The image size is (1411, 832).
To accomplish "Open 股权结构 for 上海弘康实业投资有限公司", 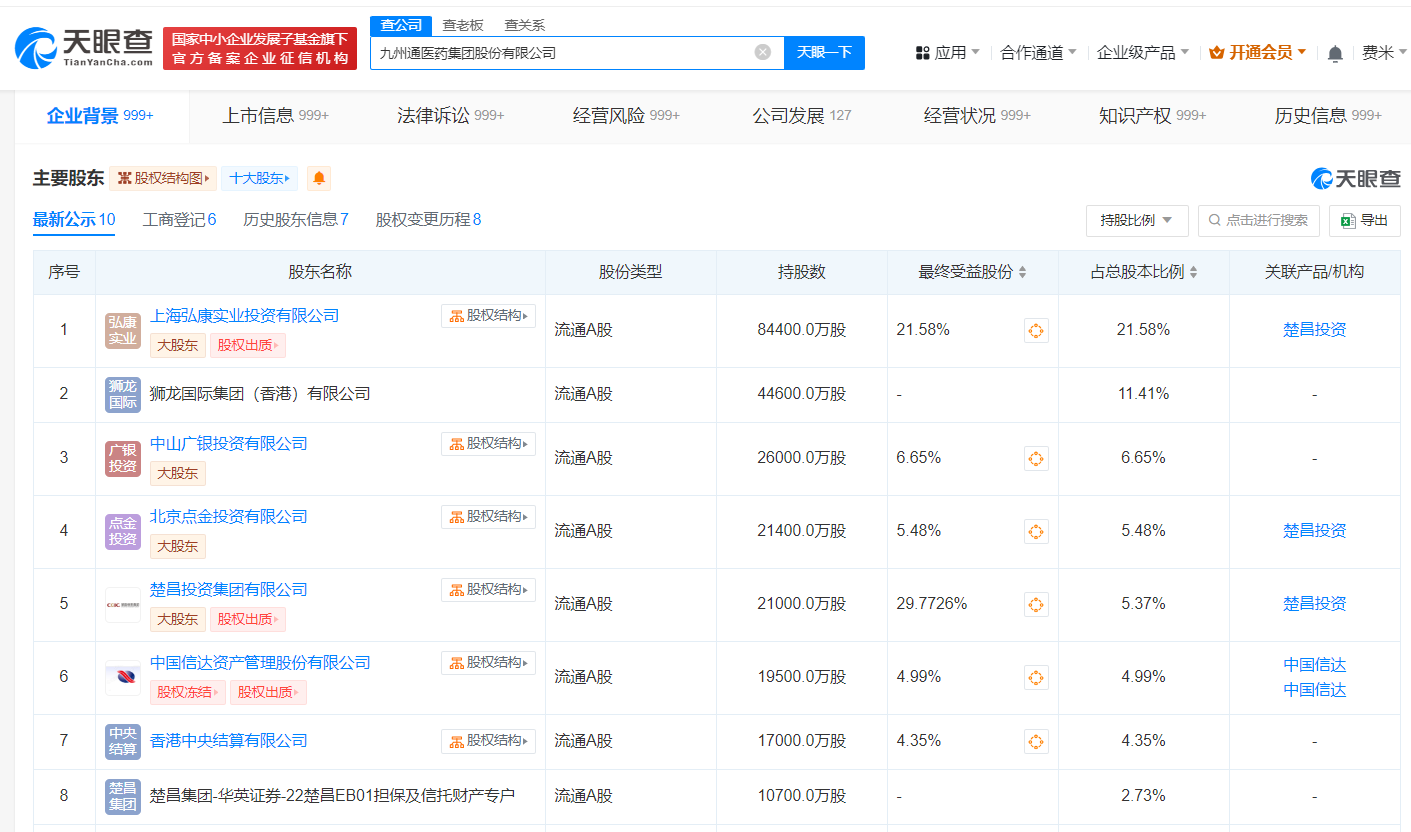I will 488,315.
